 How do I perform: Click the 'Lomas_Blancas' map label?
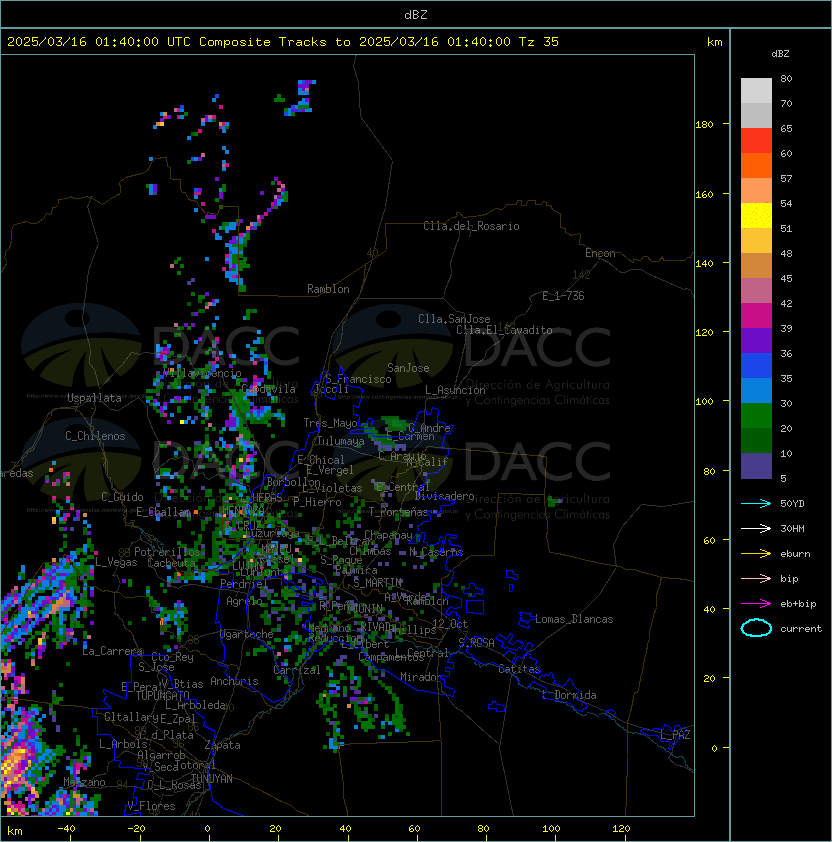[574, 619]
